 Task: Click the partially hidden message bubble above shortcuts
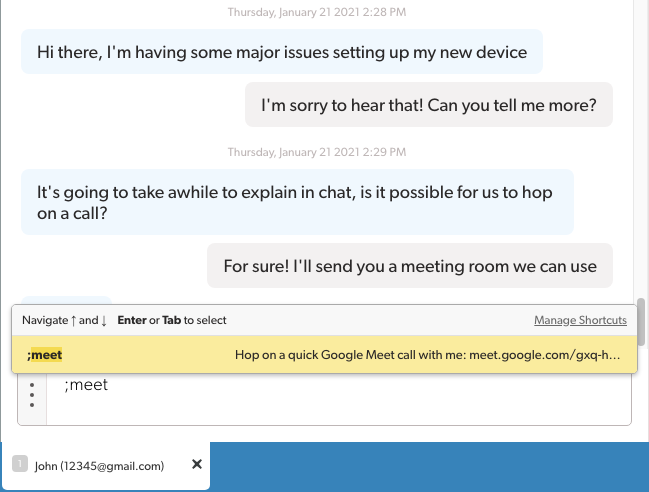click(x=66, y=299)
